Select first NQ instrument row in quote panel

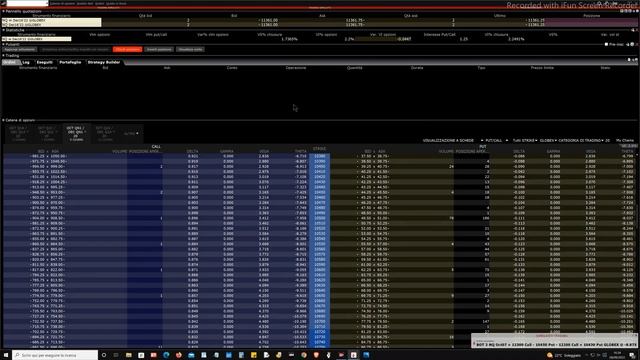[x=51, y=20]
